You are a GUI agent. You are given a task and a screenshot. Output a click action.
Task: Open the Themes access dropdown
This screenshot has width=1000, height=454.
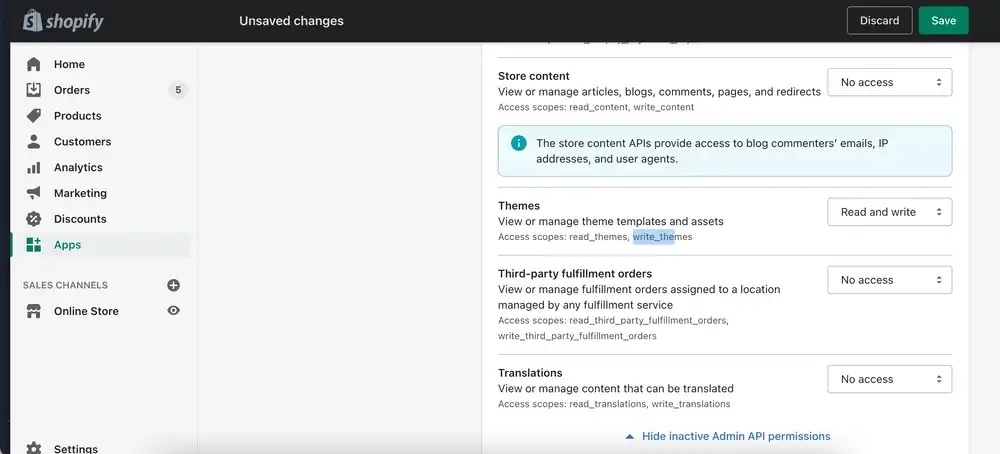[x=889, y=212]
